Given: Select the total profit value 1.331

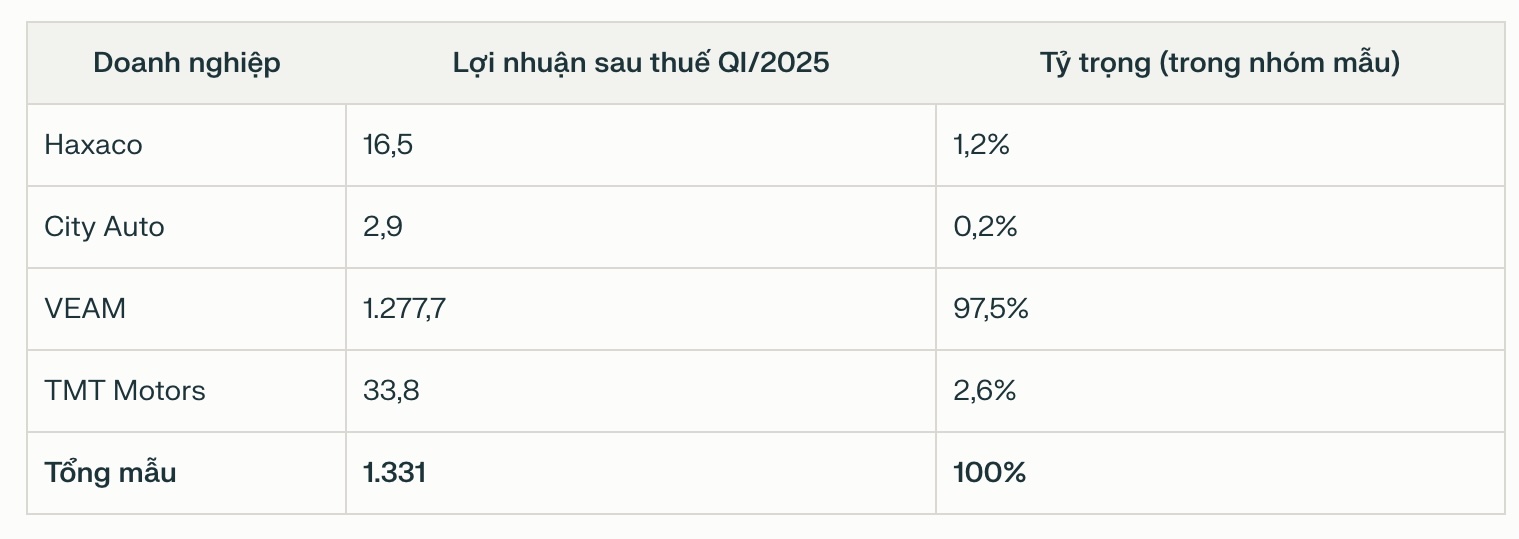Looking at the screenshot, I should (x=395, y=472).
